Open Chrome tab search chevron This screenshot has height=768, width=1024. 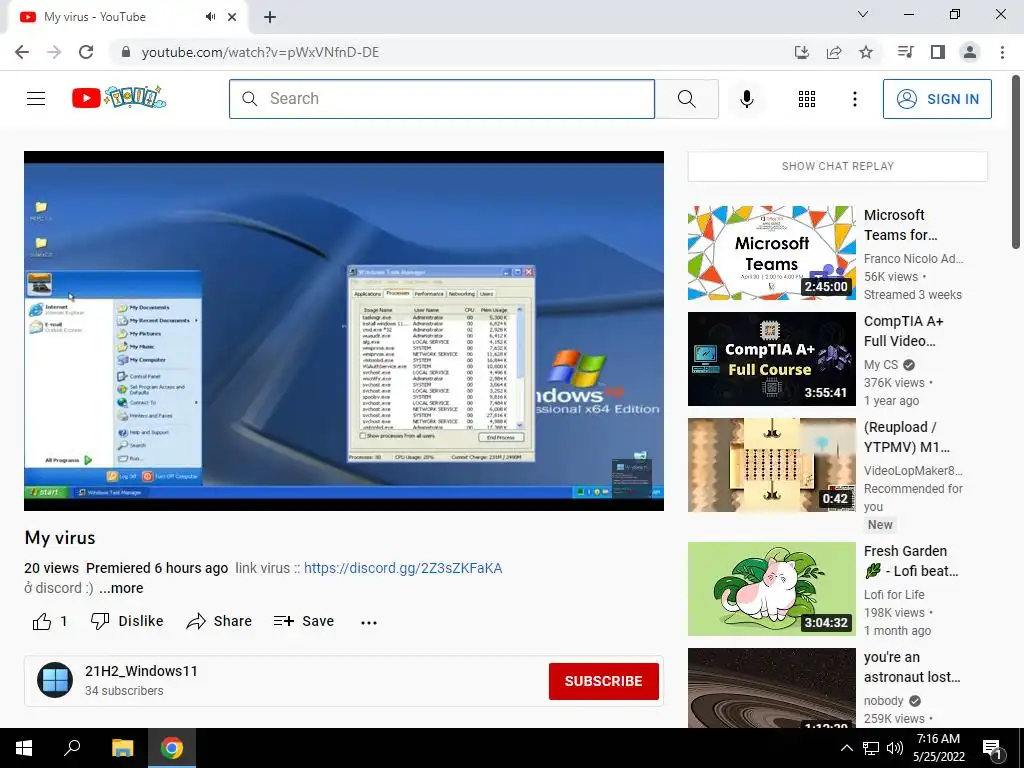(x=863, y=14)
